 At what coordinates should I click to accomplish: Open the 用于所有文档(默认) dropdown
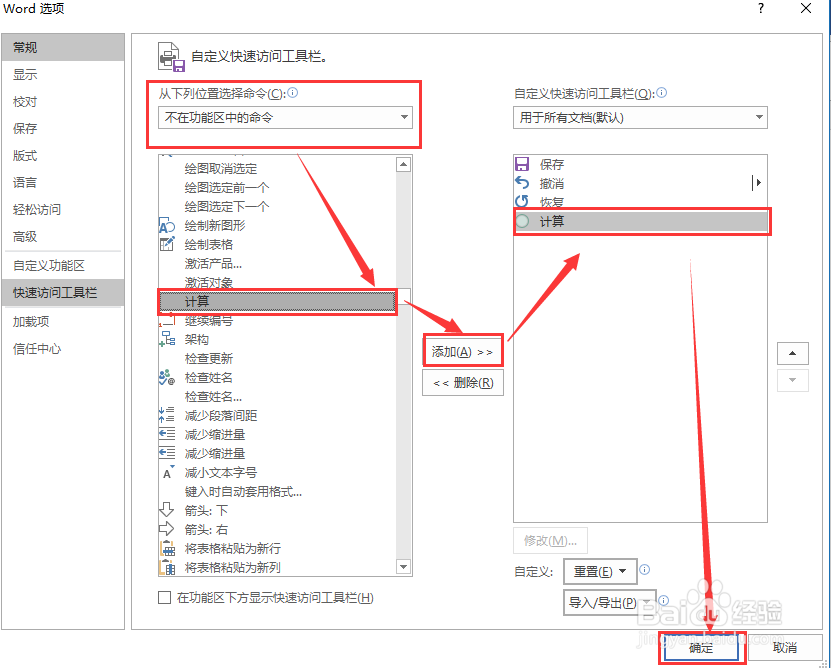coord(640,117)
